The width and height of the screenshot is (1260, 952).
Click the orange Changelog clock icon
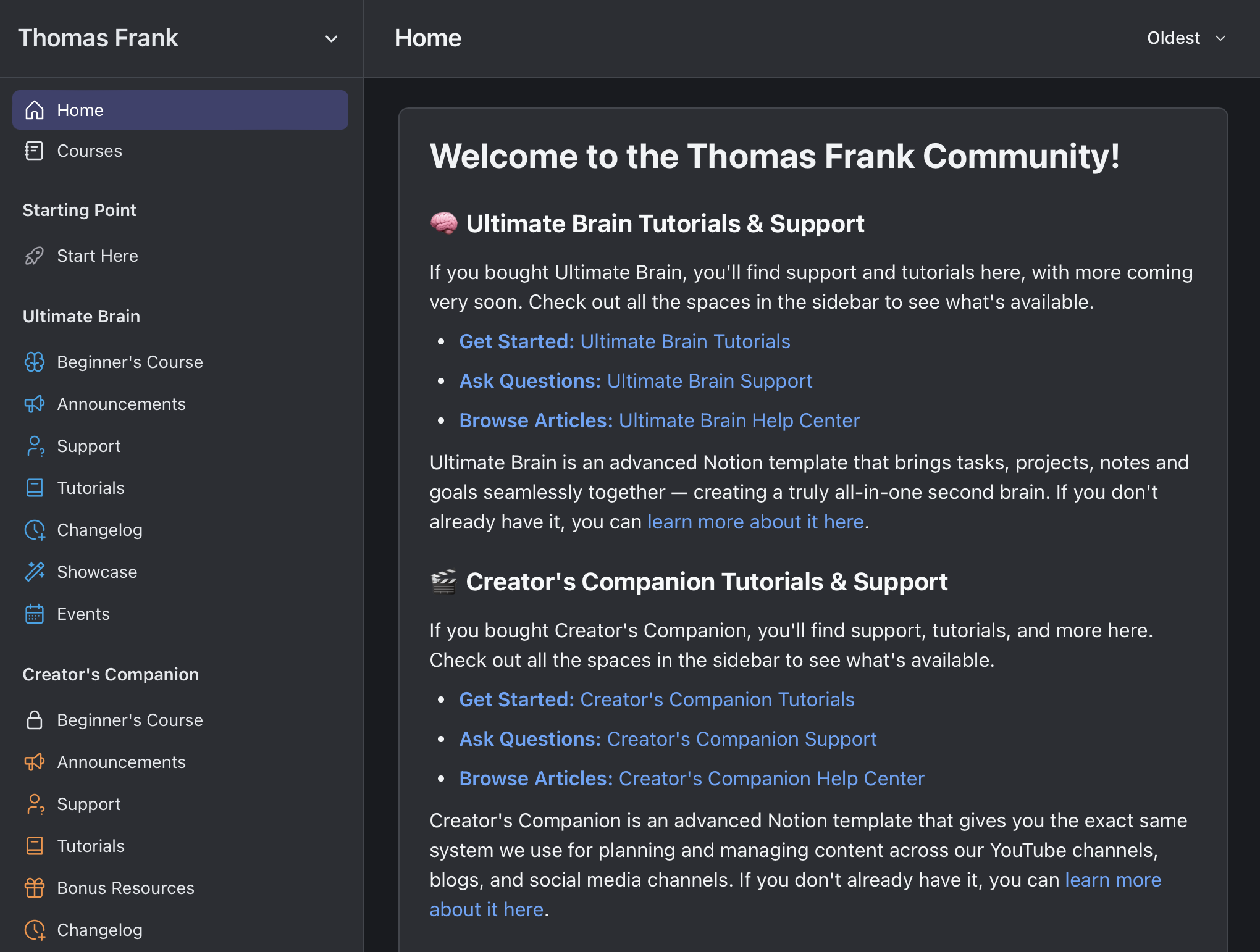coord(35,930)
